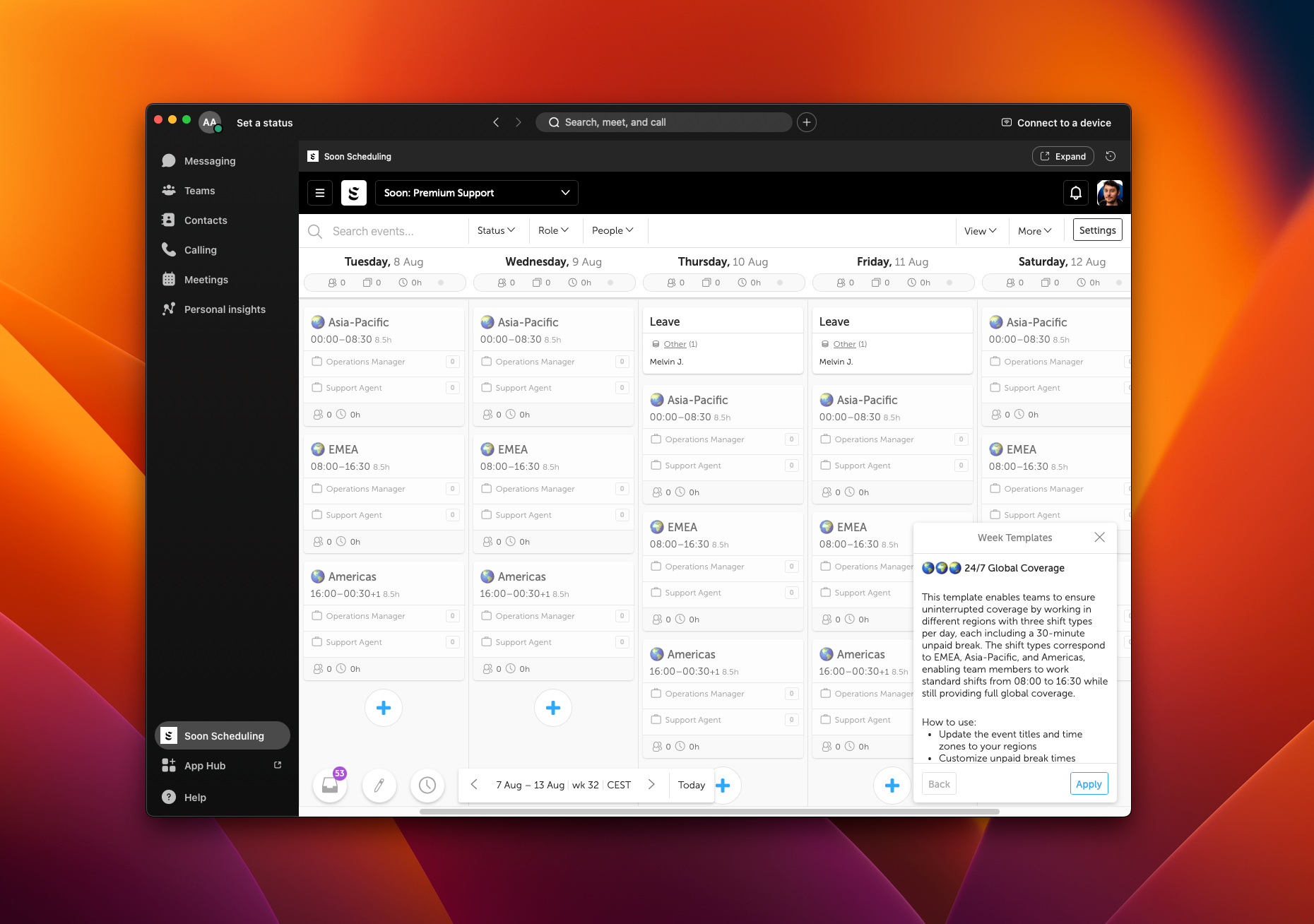
Task: Expand the Status filter dropdown
Action: click(x=496, y=231)
